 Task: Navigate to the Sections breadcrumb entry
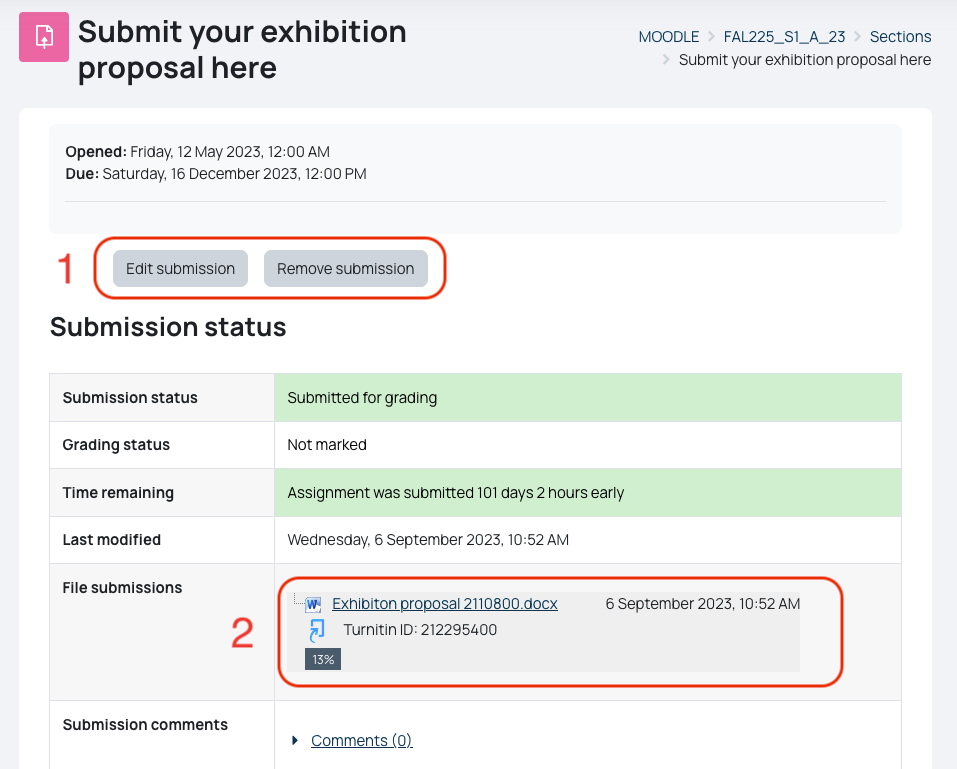click(x=900, y=36)
